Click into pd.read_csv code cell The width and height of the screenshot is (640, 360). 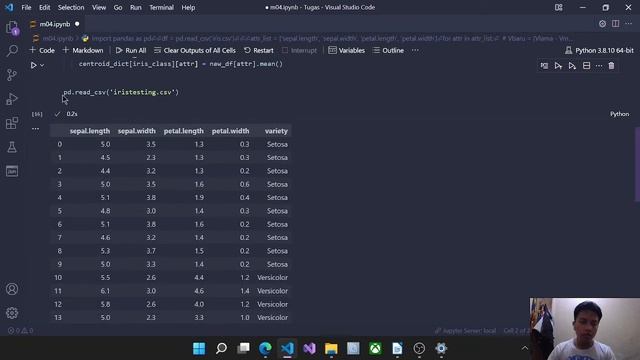point(121,92)
